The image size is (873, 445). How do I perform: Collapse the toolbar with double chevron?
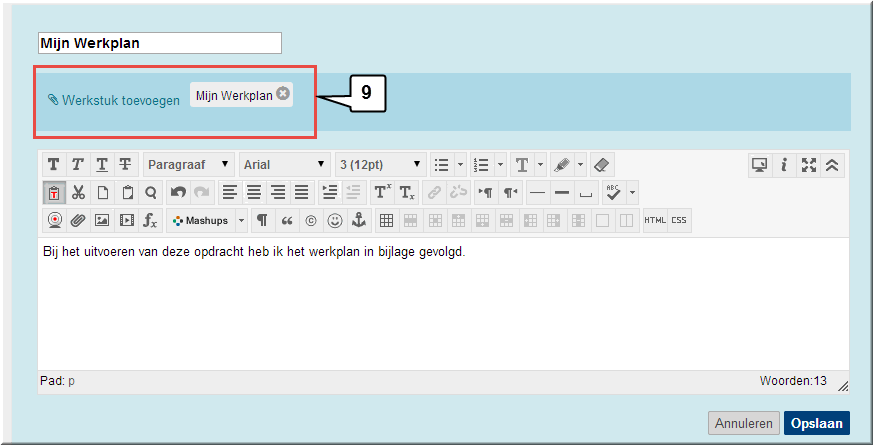(x=832, y=165)
